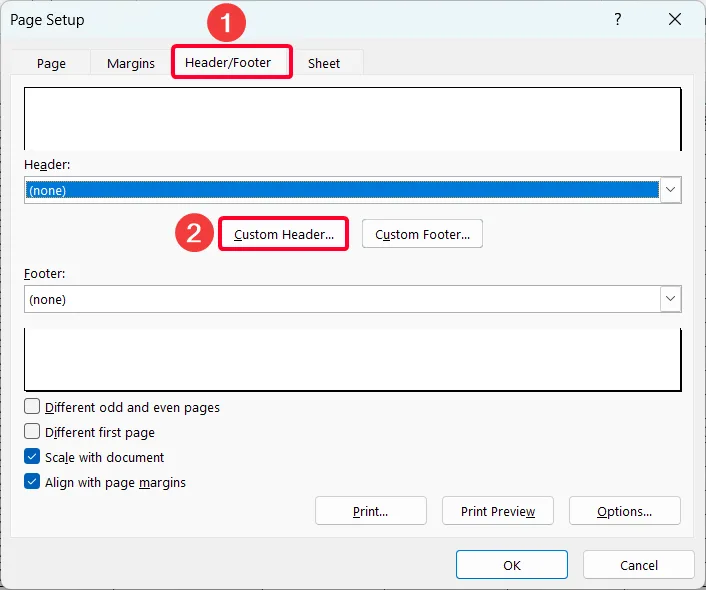Switch to the Page tab

[51, 63]
